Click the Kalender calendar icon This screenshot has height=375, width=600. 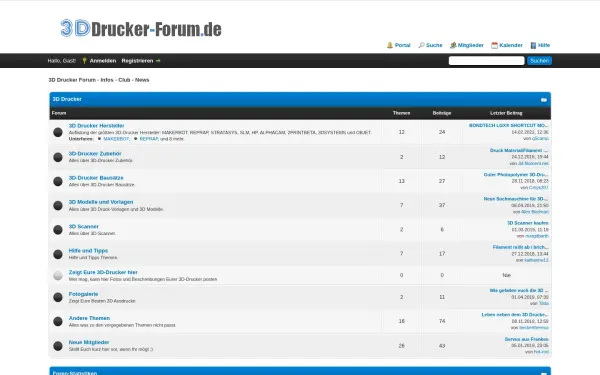pos(494,45)
